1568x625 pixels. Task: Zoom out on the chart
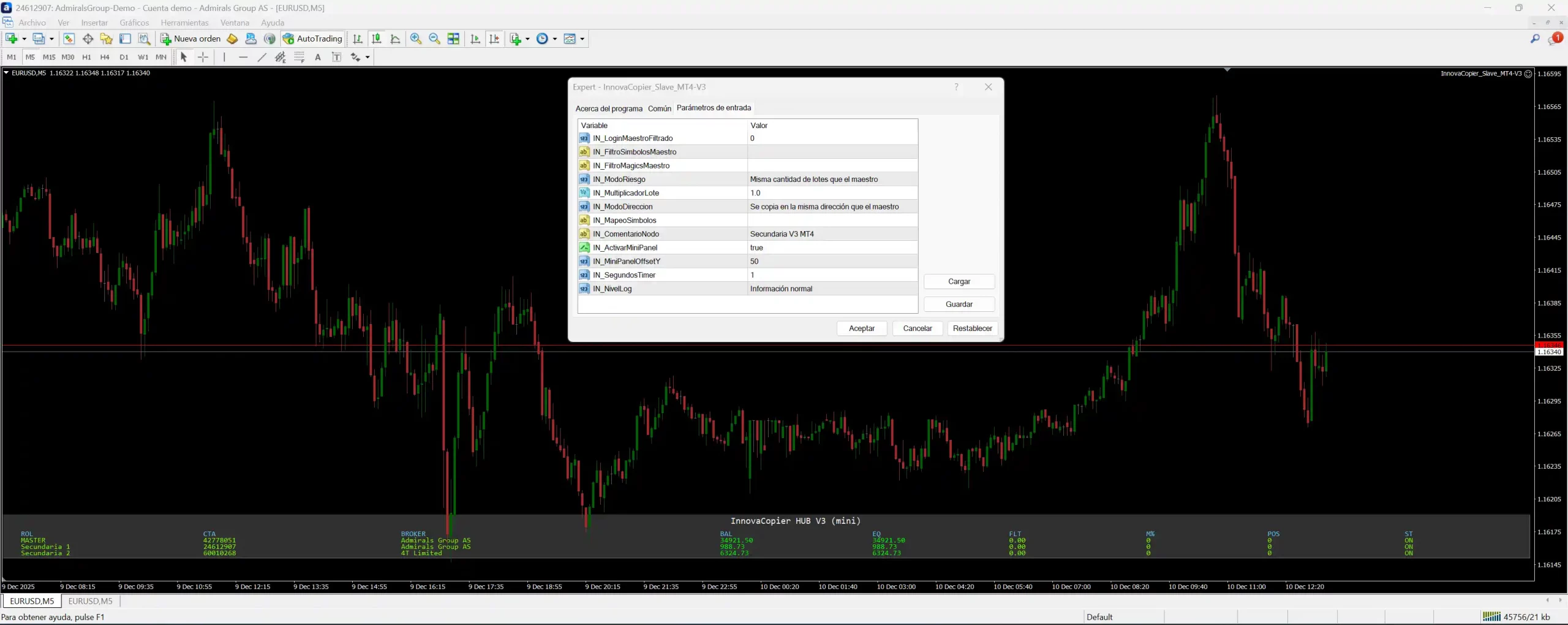click(435, 39)
